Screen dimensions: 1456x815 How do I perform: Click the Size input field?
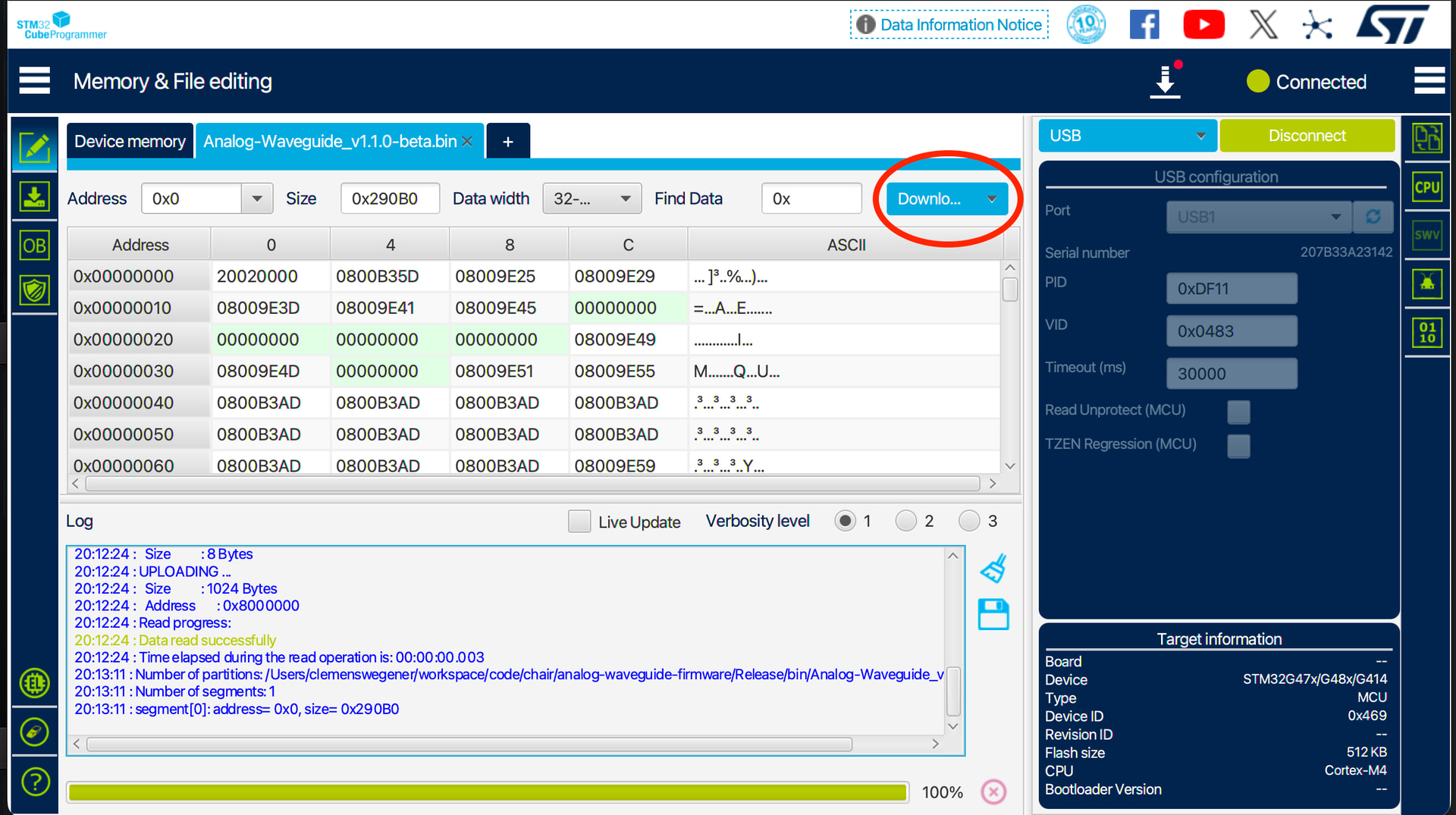[390, 199]
